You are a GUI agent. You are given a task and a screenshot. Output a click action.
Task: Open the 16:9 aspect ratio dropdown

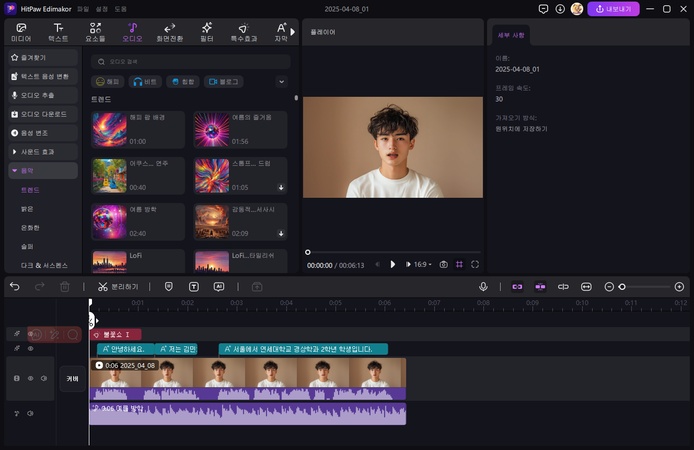click(423, 265)
